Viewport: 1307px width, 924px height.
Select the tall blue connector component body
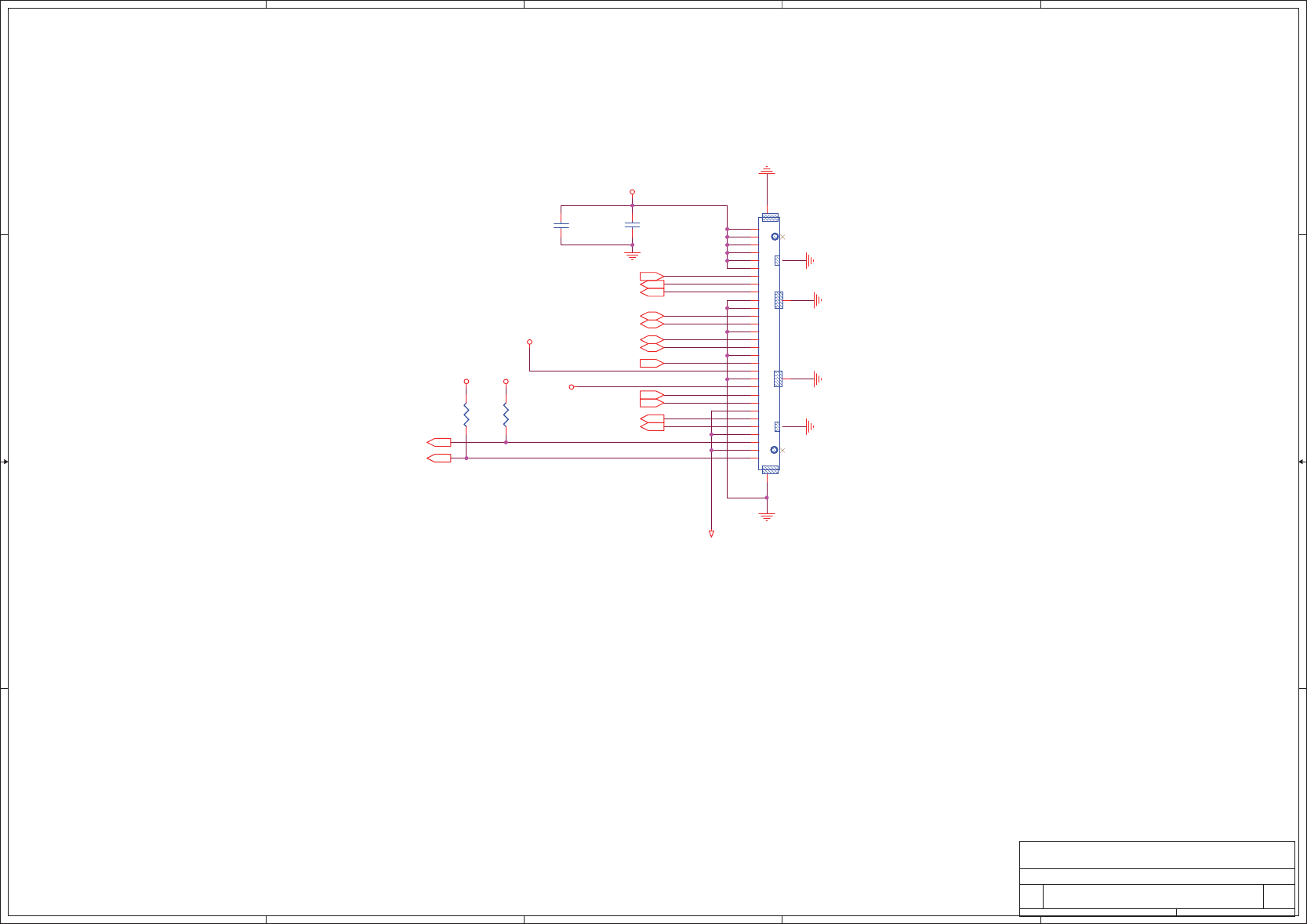pyautogui.click(x=769, y=343)
